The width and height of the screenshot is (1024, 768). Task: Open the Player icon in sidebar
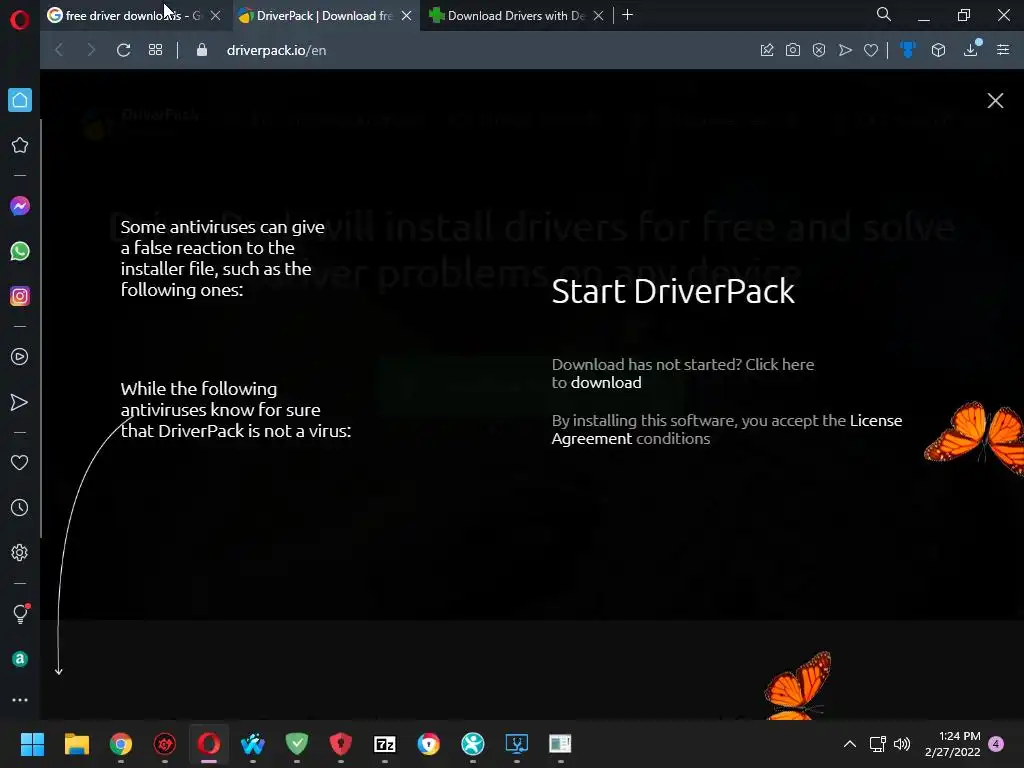(20, 357)
